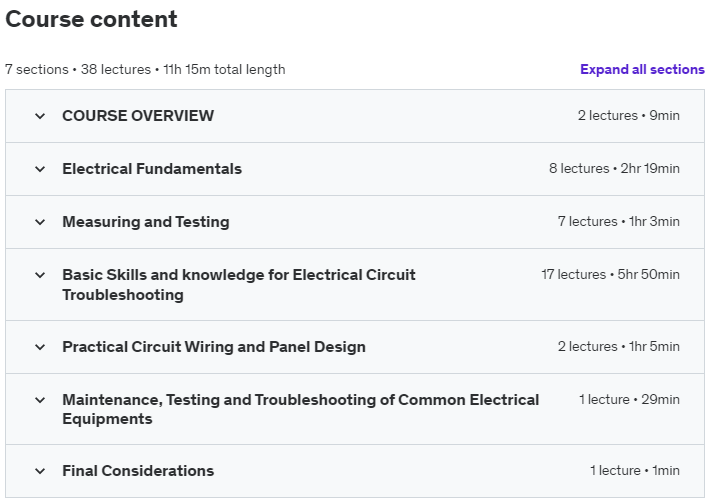
Task: Click the '1 lecture • 29min' label
Action: click(629, 400)
